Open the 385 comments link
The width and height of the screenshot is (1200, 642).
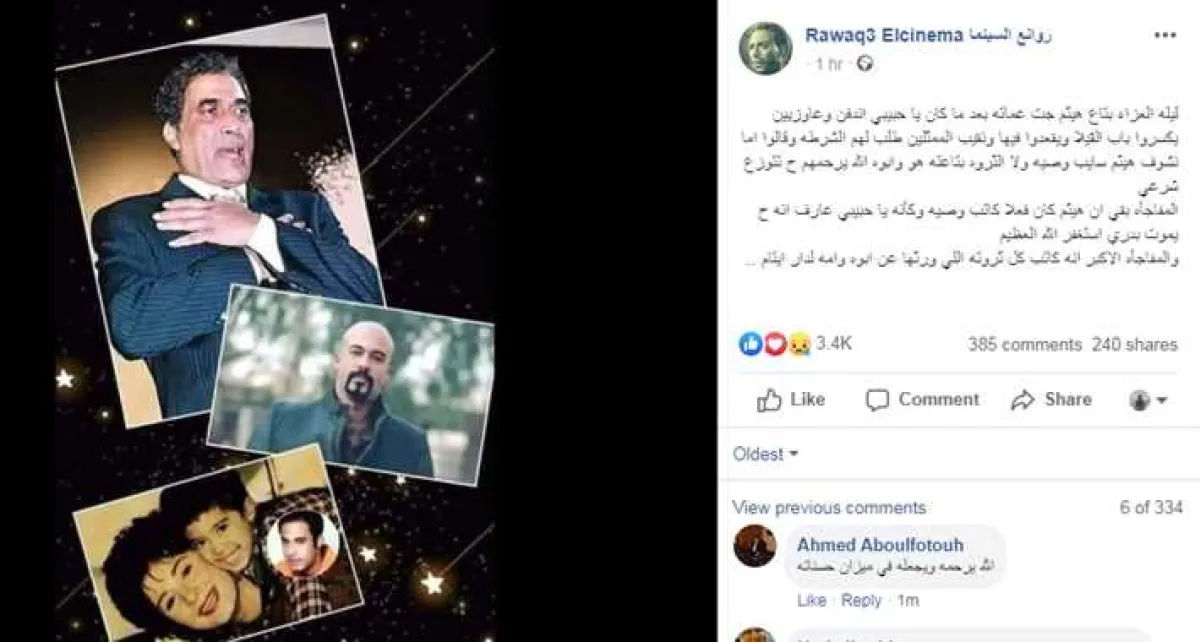(x=1025, y=344)
